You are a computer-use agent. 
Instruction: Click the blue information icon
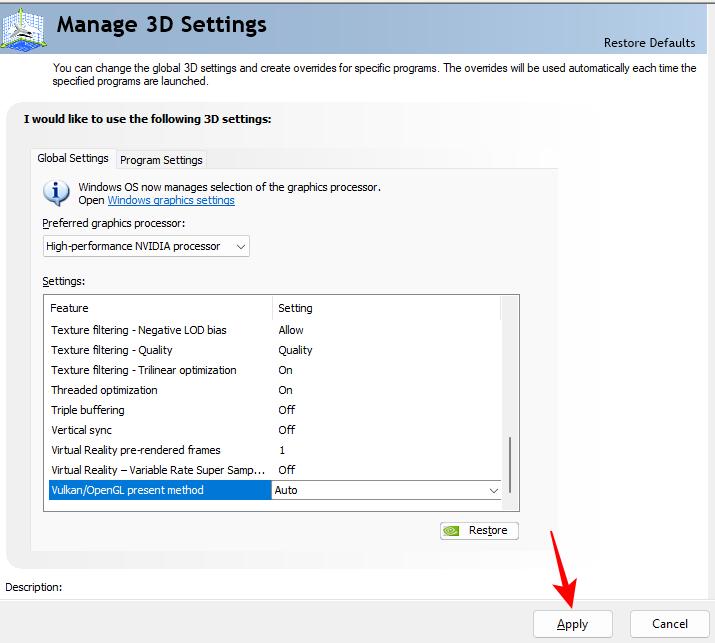[x=59, y=192]
